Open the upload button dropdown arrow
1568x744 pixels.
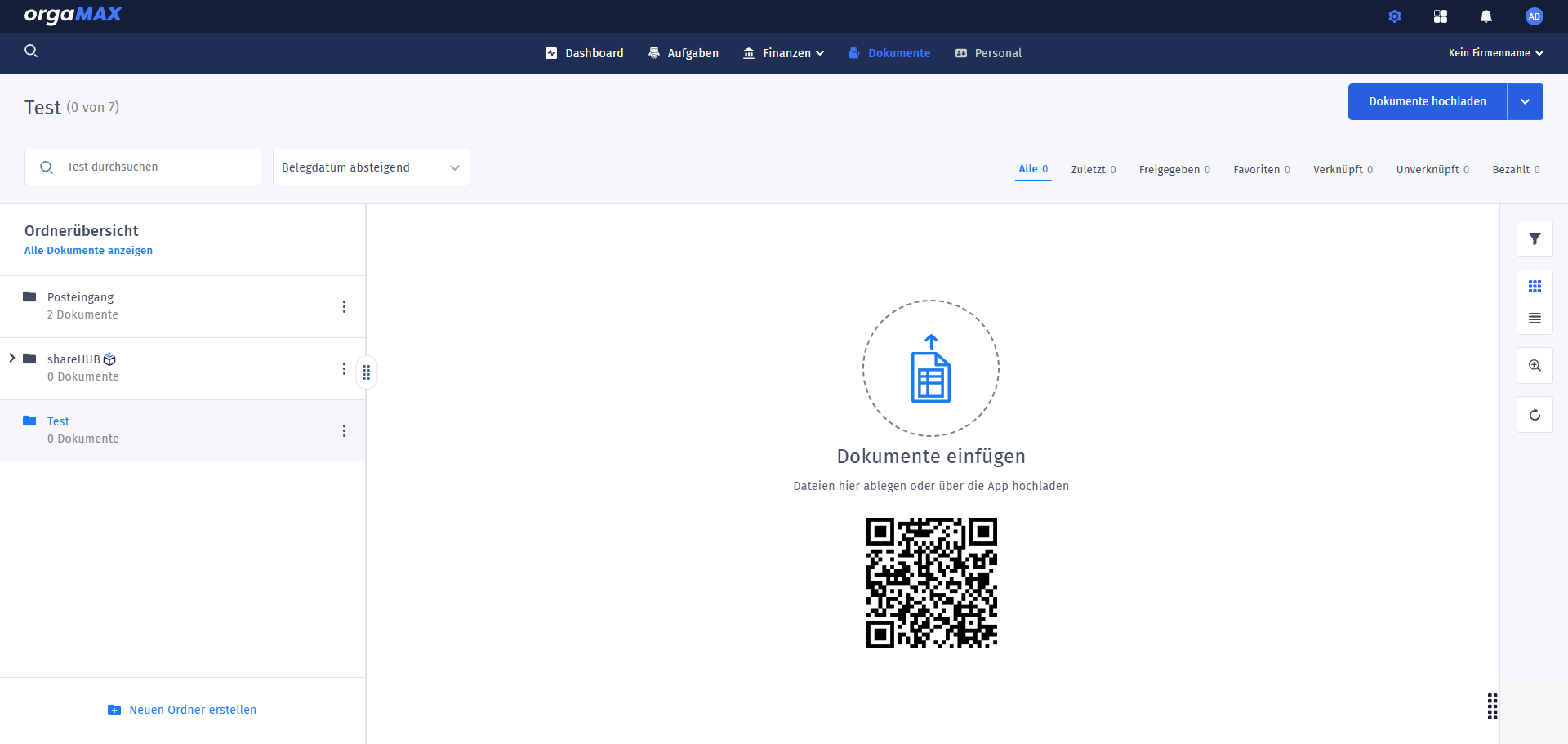click(x=1526, y=101)
